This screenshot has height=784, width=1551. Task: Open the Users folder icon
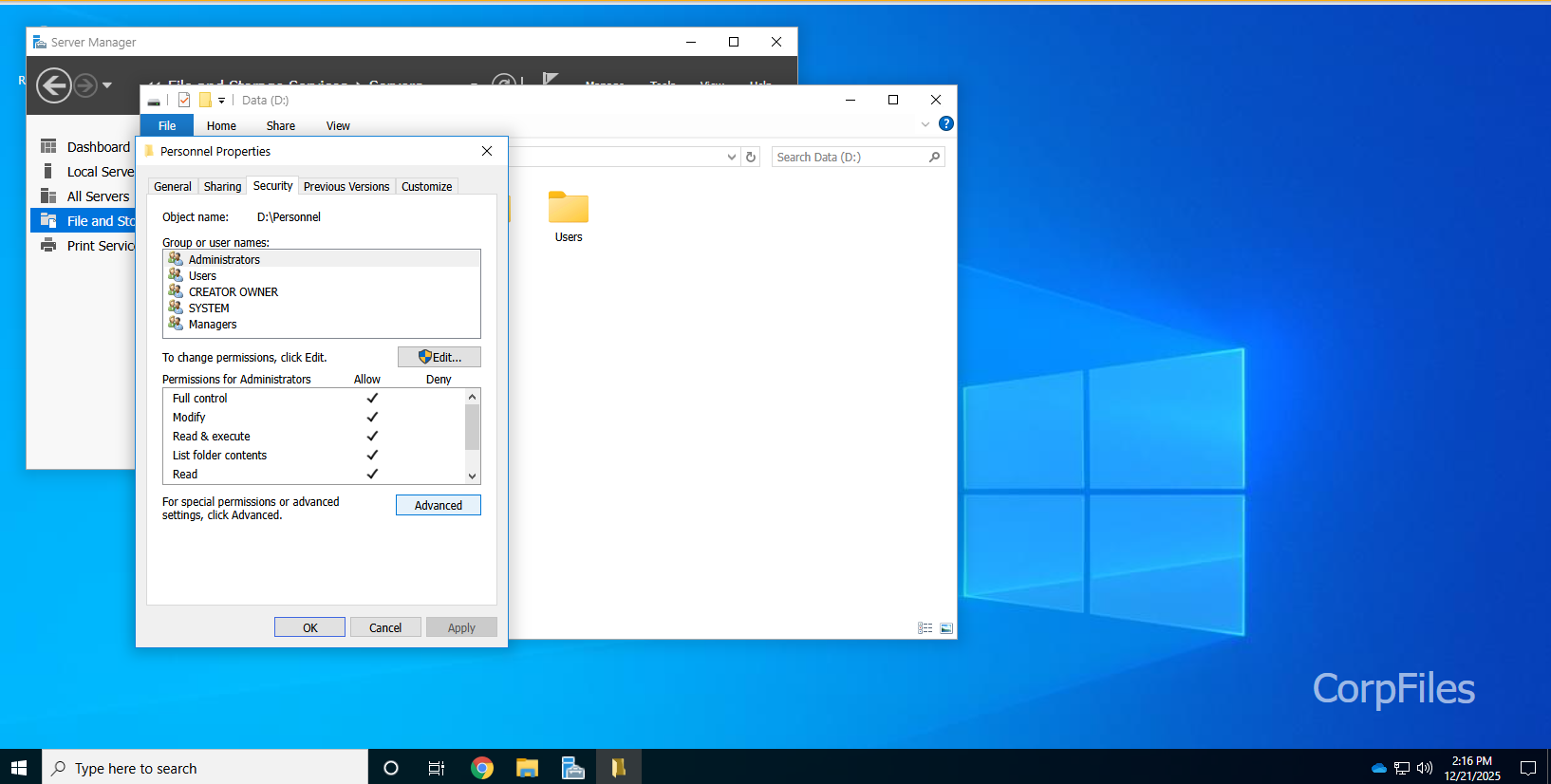(x=569, y=208)
